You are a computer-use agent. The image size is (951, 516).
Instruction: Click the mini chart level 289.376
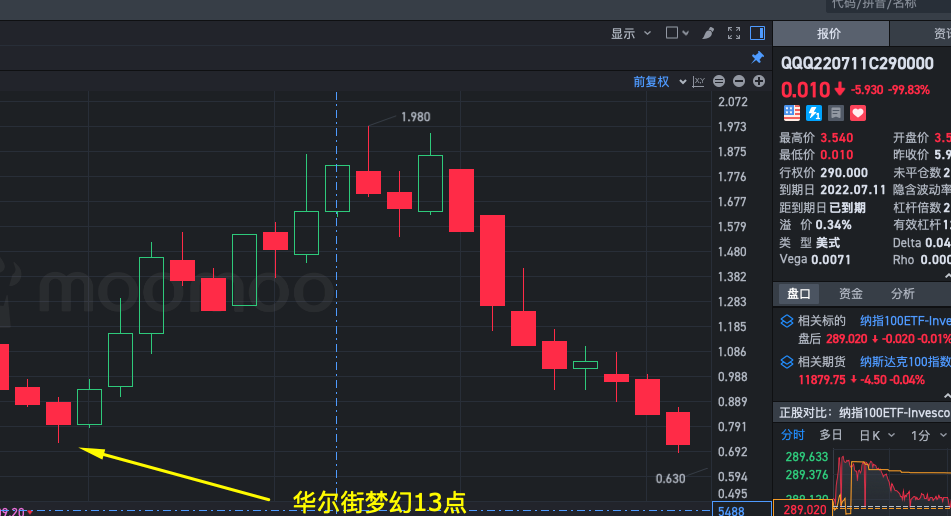tap(807, 475)
